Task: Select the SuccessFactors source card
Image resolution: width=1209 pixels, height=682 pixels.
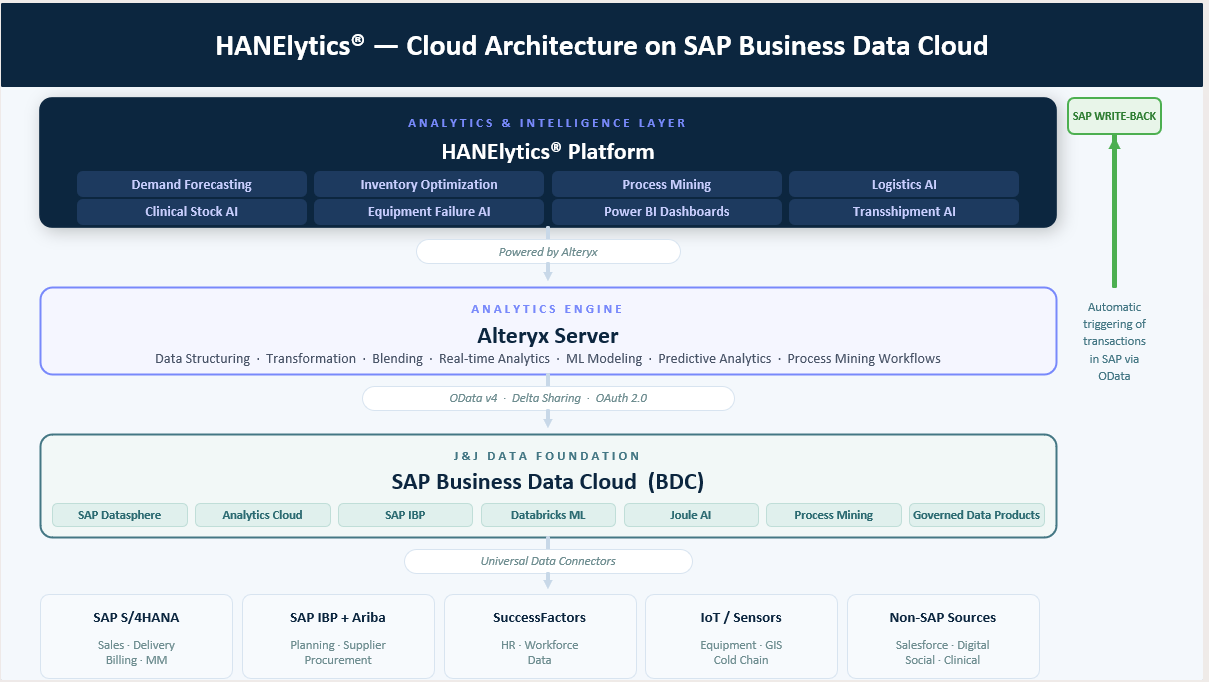Action: [x=540, y=637]
